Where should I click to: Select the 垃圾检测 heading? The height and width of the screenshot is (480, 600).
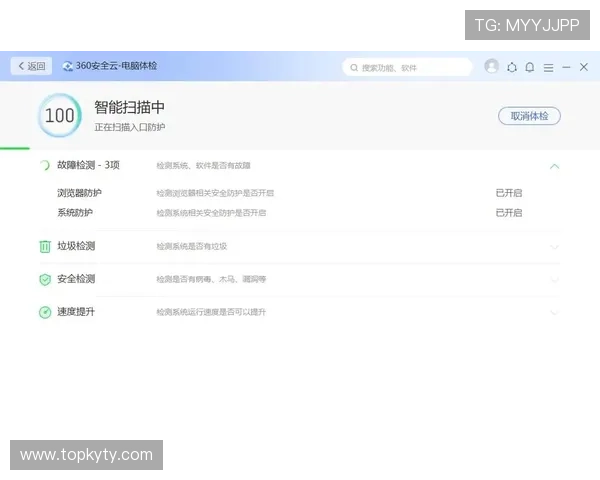[76, 246]
